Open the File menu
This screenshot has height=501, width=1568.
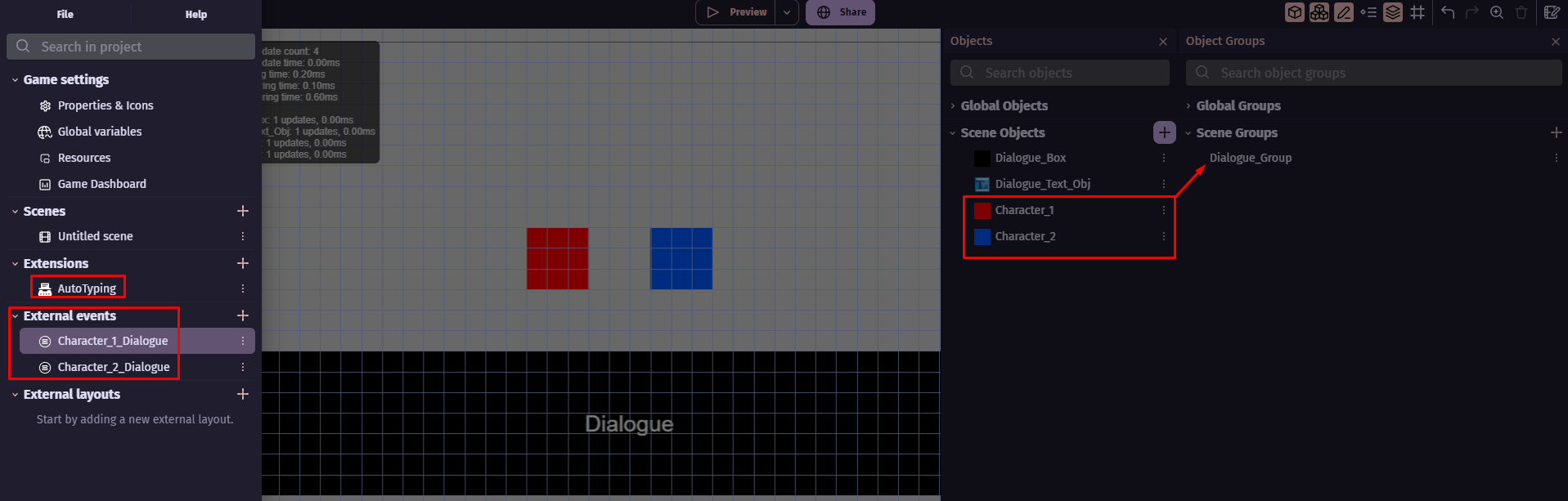tap(65, 14)
